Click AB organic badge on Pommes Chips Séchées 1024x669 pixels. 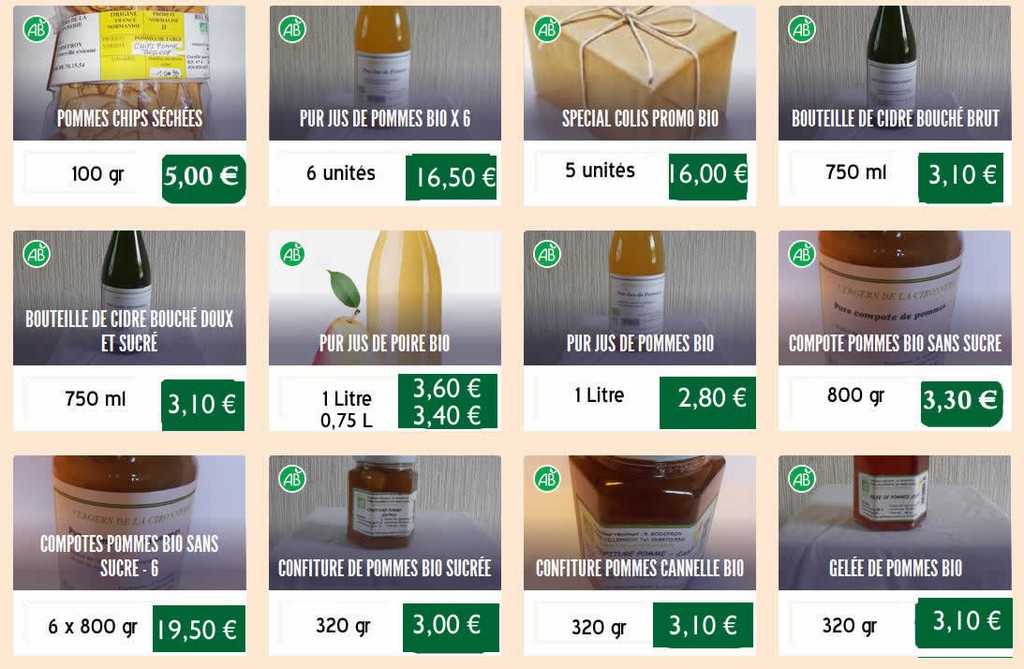[37, 29]
